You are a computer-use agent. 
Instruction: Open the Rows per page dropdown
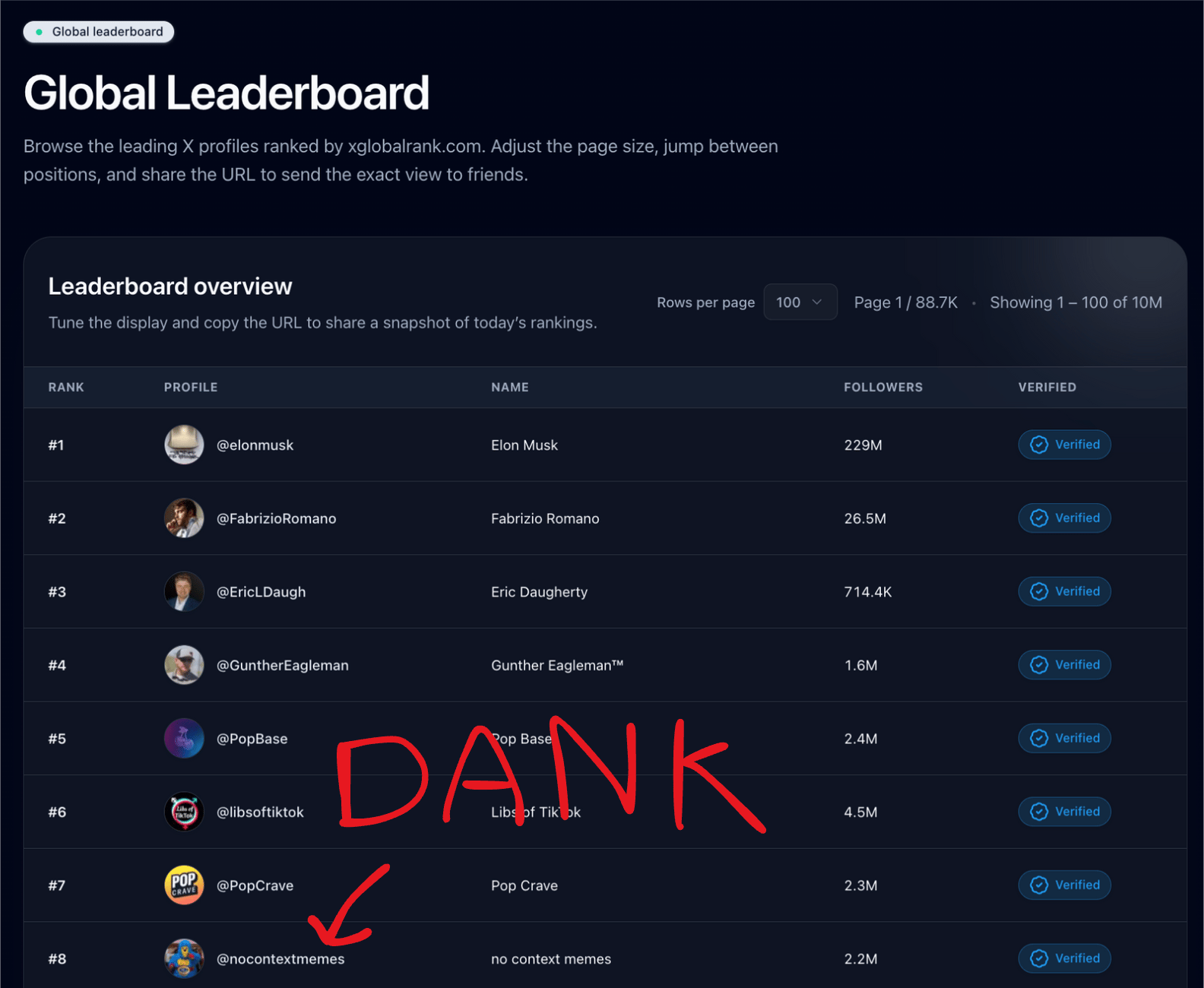(x=800, y=302)
